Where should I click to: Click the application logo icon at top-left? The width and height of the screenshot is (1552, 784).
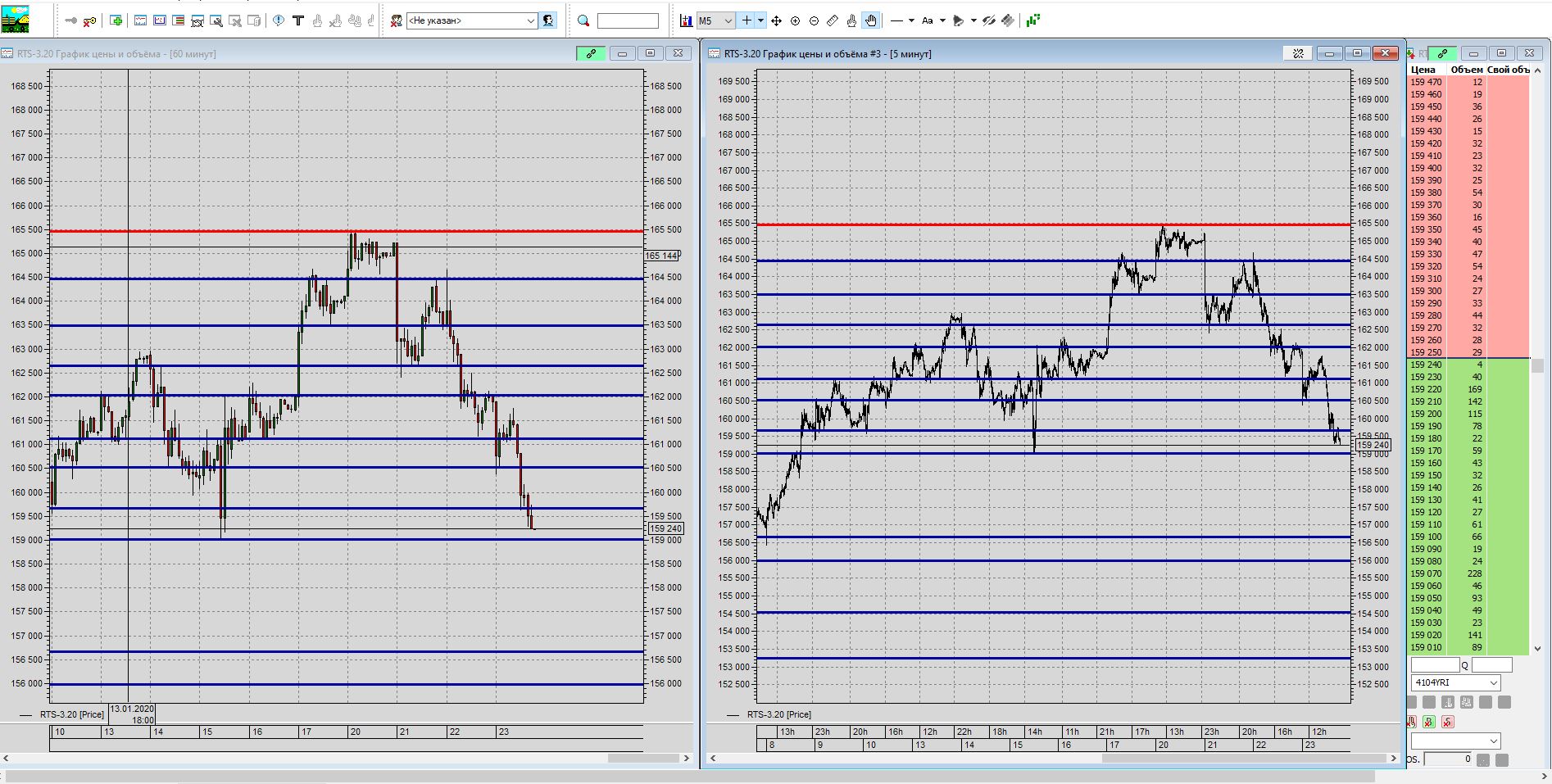pyautogui.click(x=16, y=19)
